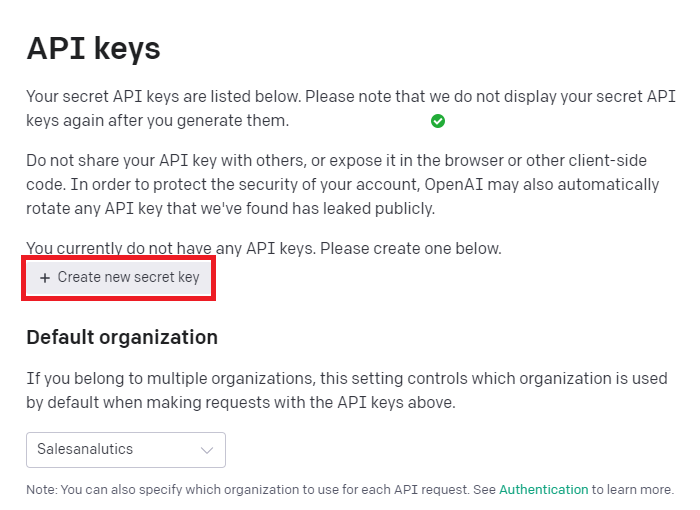Open the Authentication documentation link
700x510 pixels.
coord(543,490)
